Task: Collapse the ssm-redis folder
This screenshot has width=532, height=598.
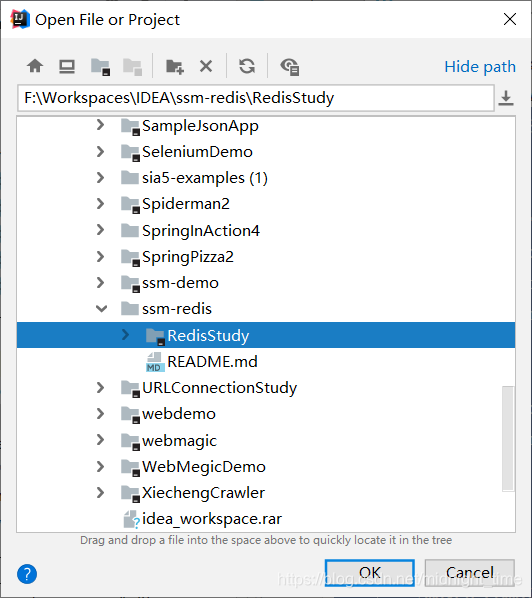Action: tap(101, 308)
